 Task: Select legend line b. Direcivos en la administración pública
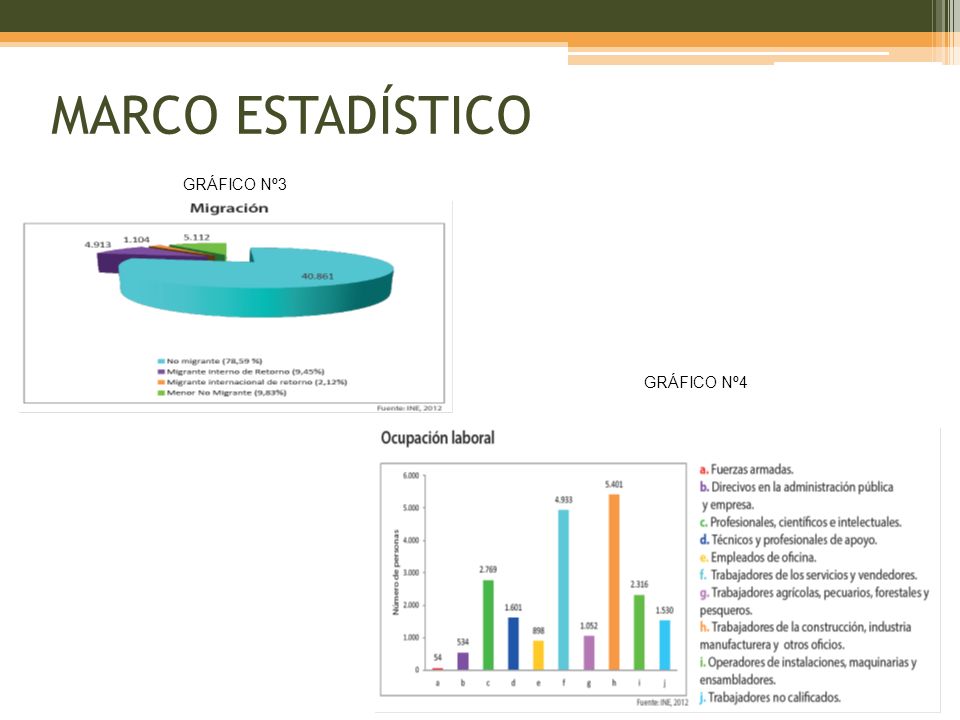pyautogui.click(x=797, y=496)
